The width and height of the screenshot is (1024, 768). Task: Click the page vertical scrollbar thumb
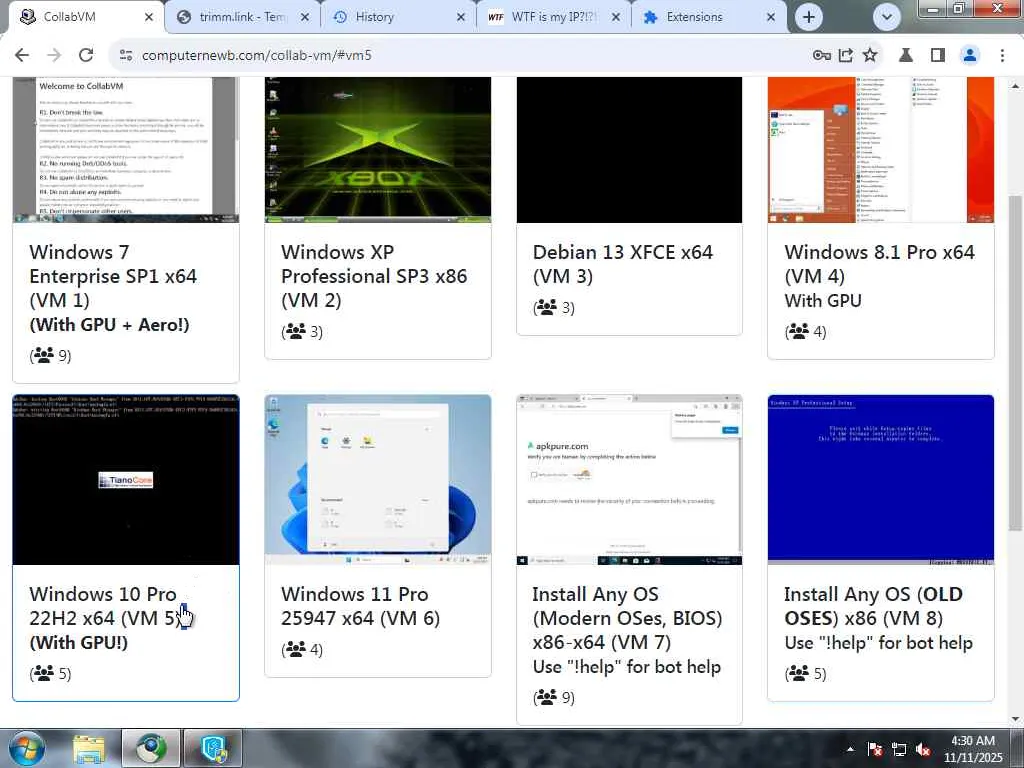click(1014, 362)
